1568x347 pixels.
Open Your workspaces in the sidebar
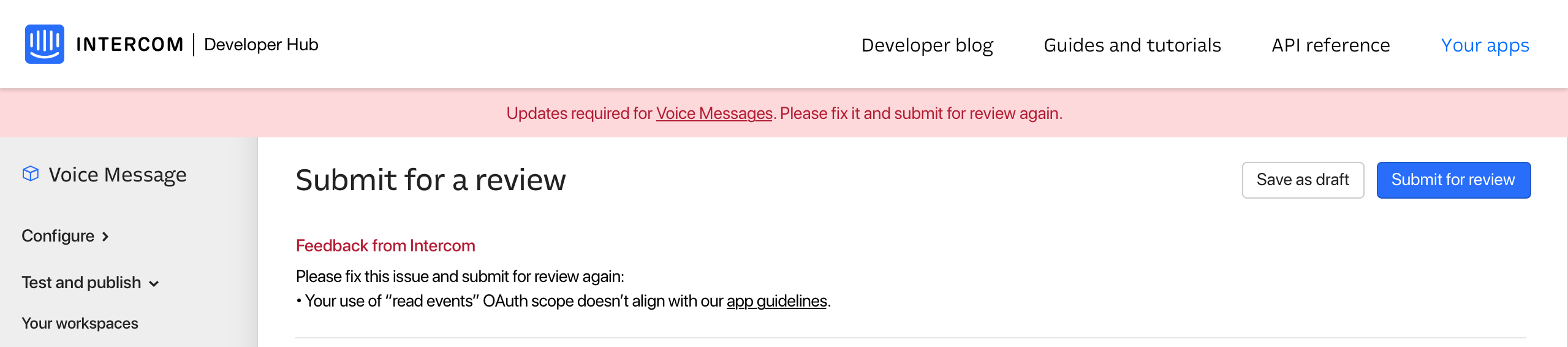click(80, 323)
